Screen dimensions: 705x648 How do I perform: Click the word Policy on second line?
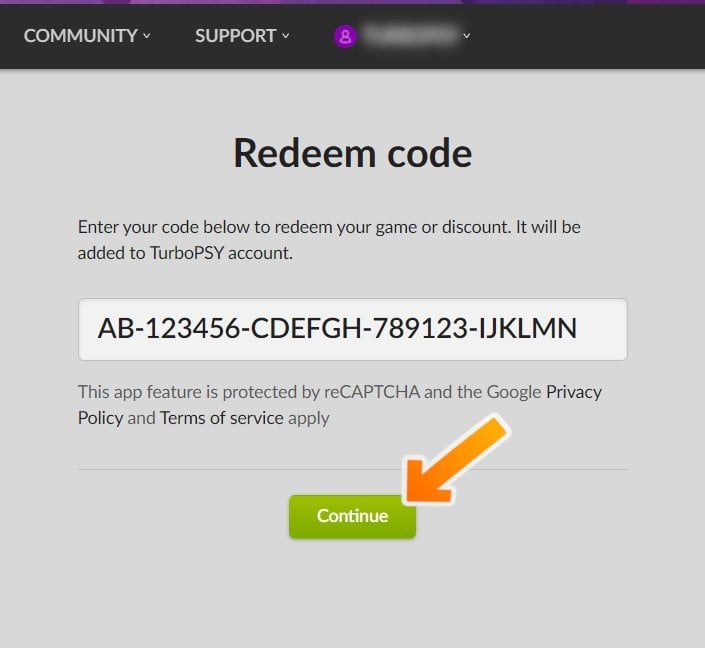[x=100, y=418]
